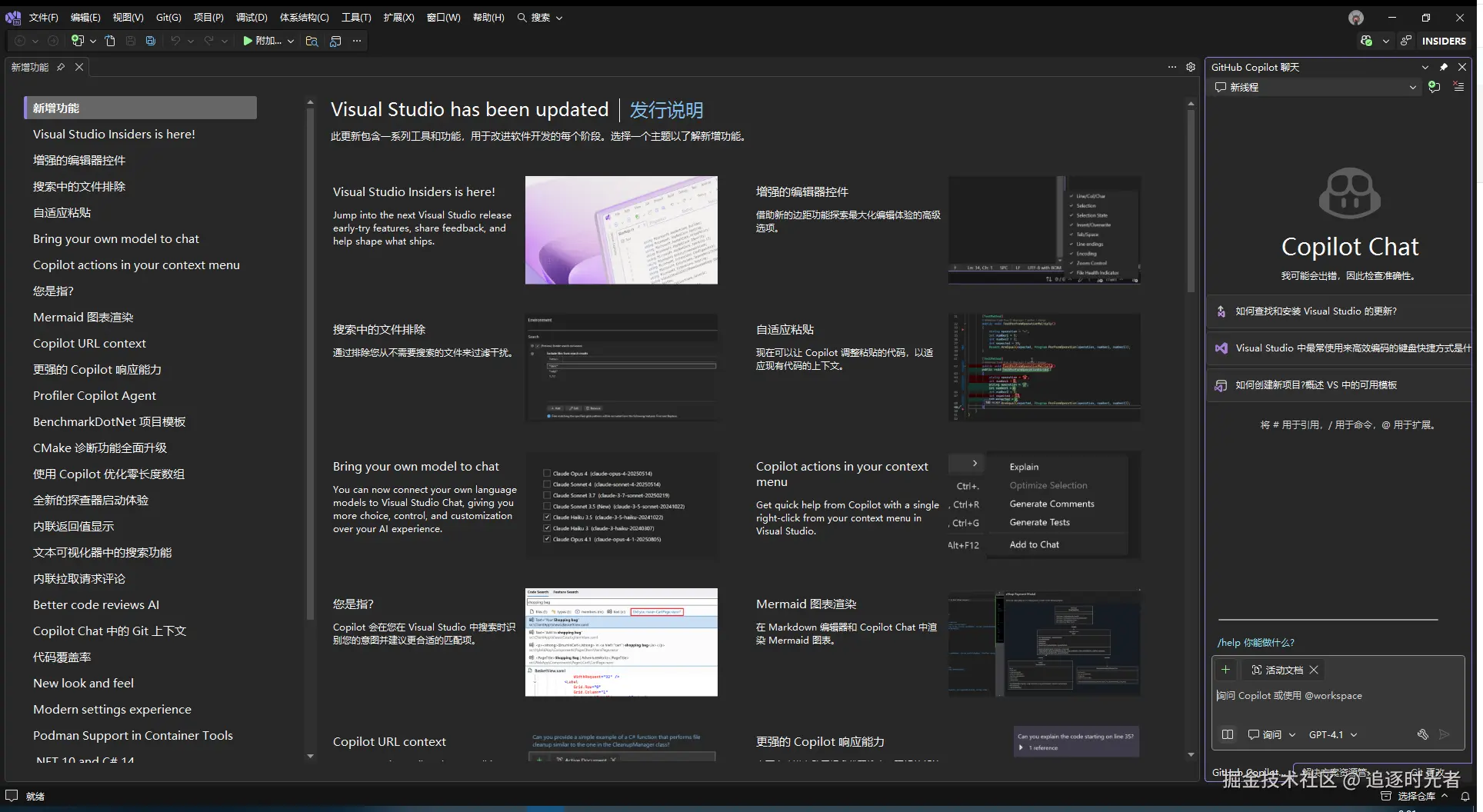Open the 发行说明 release notes link
Viewport: 1483px width, 812px height.
(666, 110)
